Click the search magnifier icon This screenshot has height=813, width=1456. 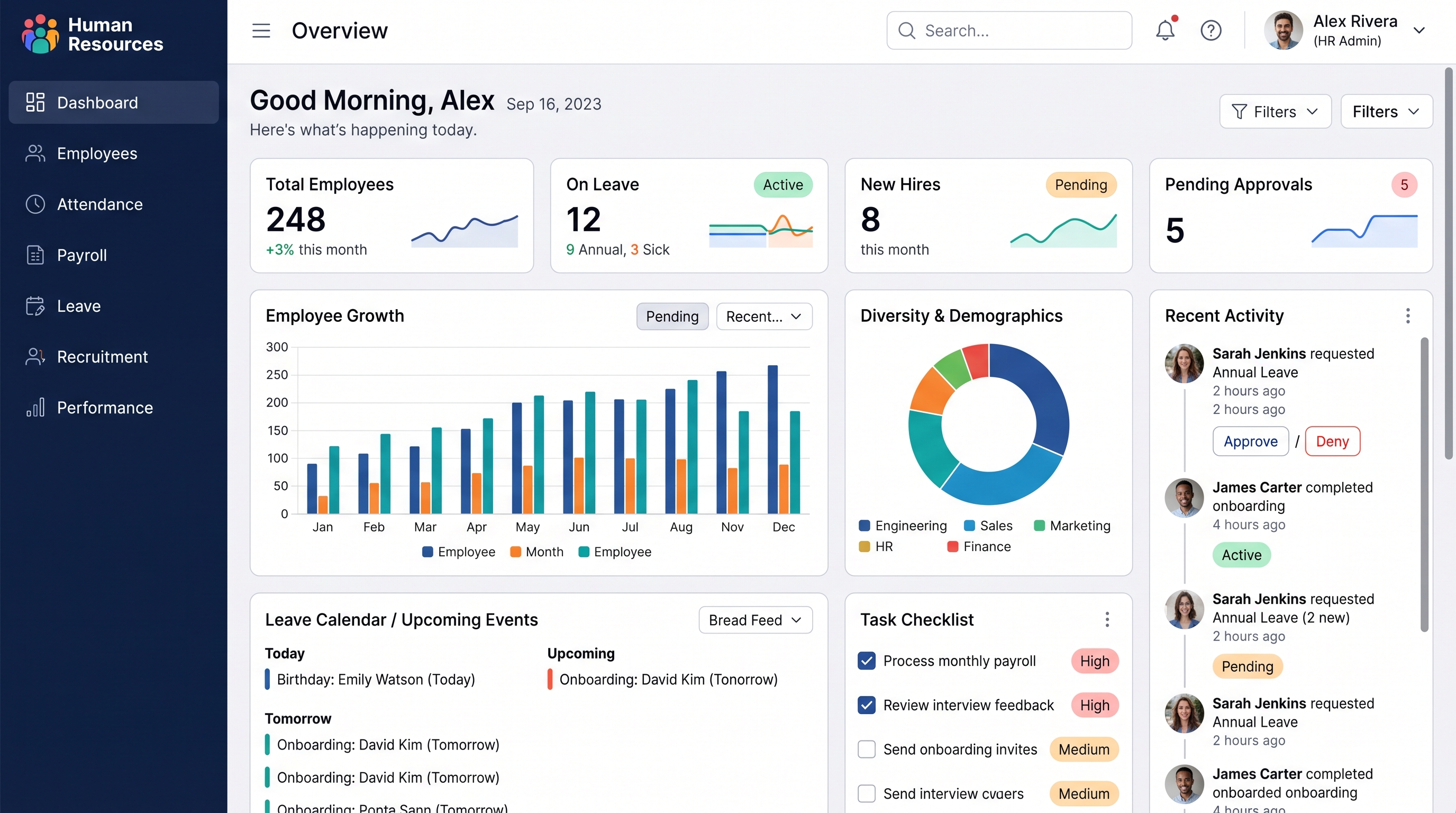click(x=906, y=31)
